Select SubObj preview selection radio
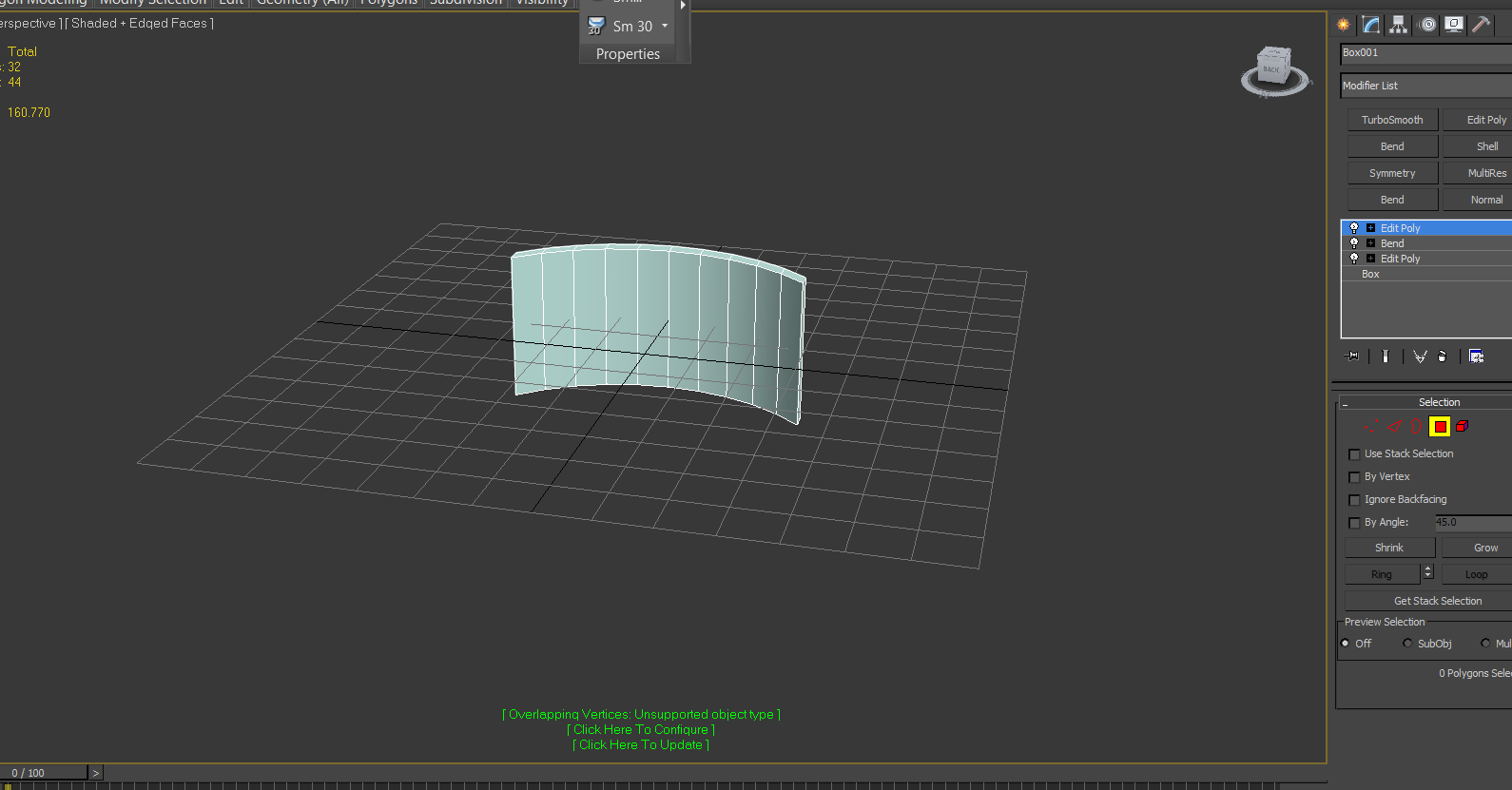 click(x=1407, y=644)
